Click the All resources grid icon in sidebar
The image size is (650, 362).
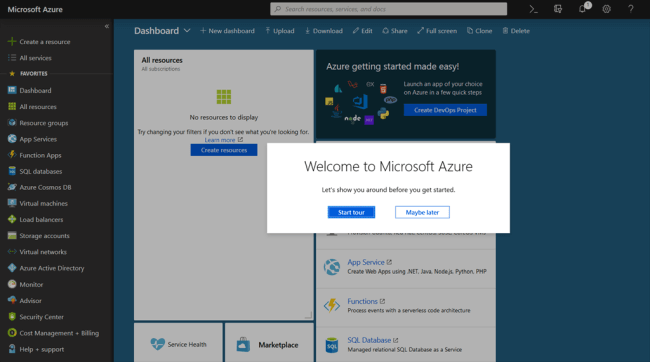(x=12, y=106)
